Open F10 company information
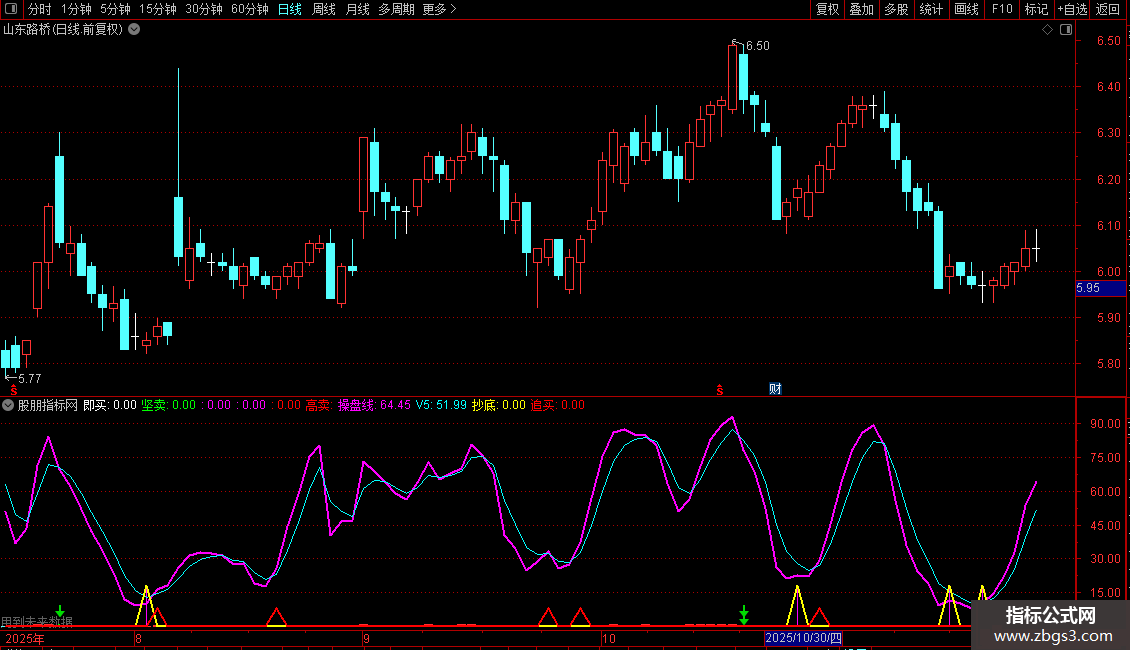Viewport: 1130px width, 650px height. 1002,9
